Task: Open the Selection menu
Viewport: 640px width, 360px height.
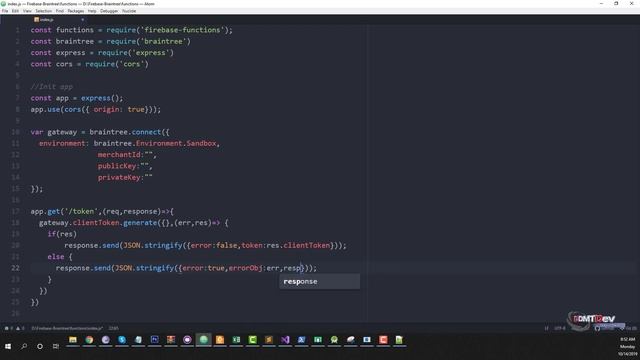Action: 43,11
